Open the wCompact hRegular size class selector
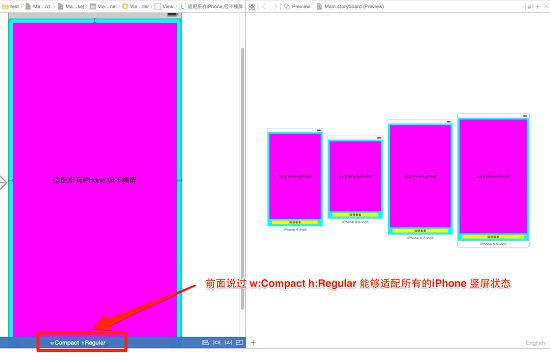 78,343
